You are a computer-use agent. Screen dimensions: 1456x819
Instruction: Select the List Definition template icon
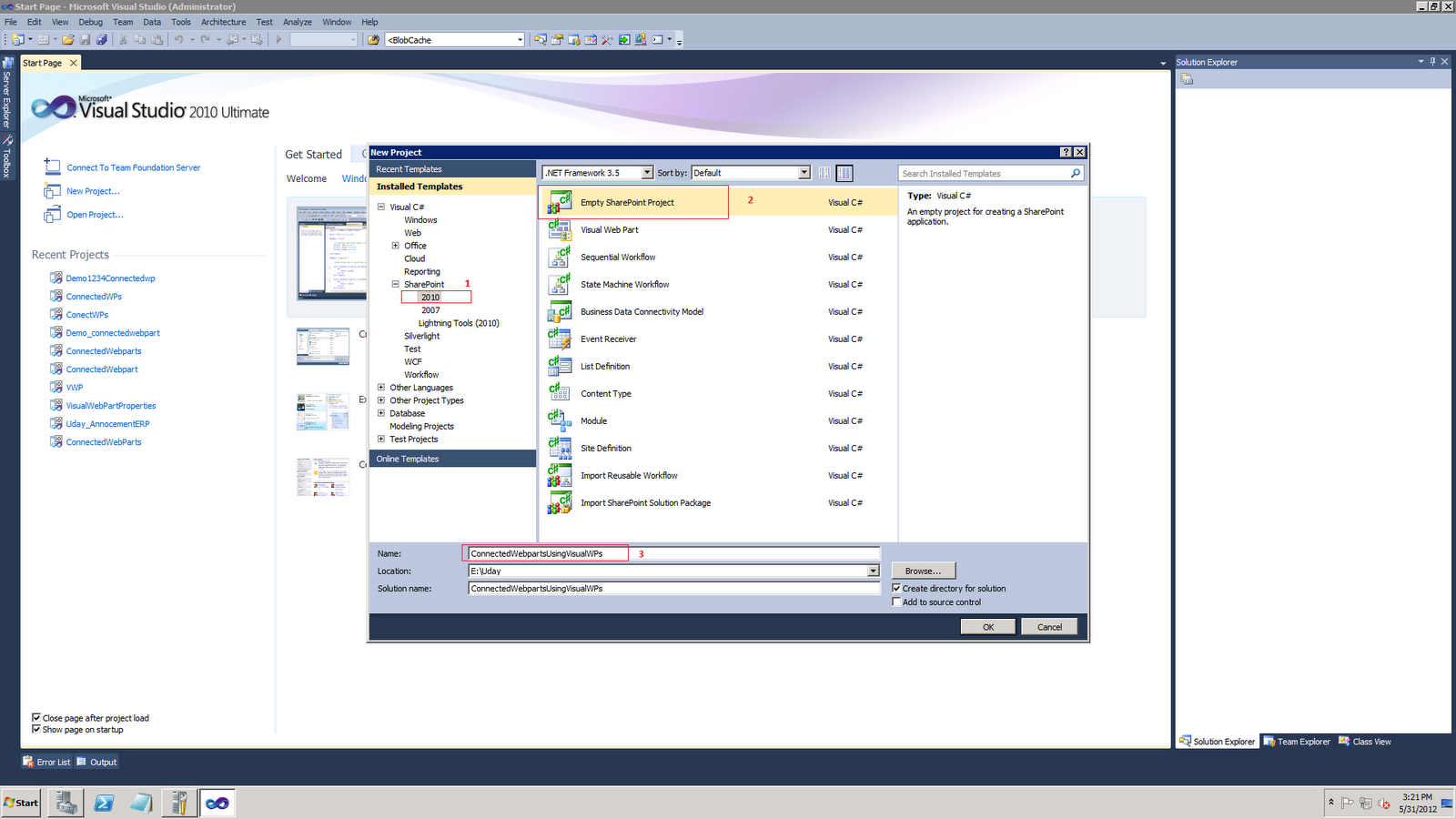point(559,366)
